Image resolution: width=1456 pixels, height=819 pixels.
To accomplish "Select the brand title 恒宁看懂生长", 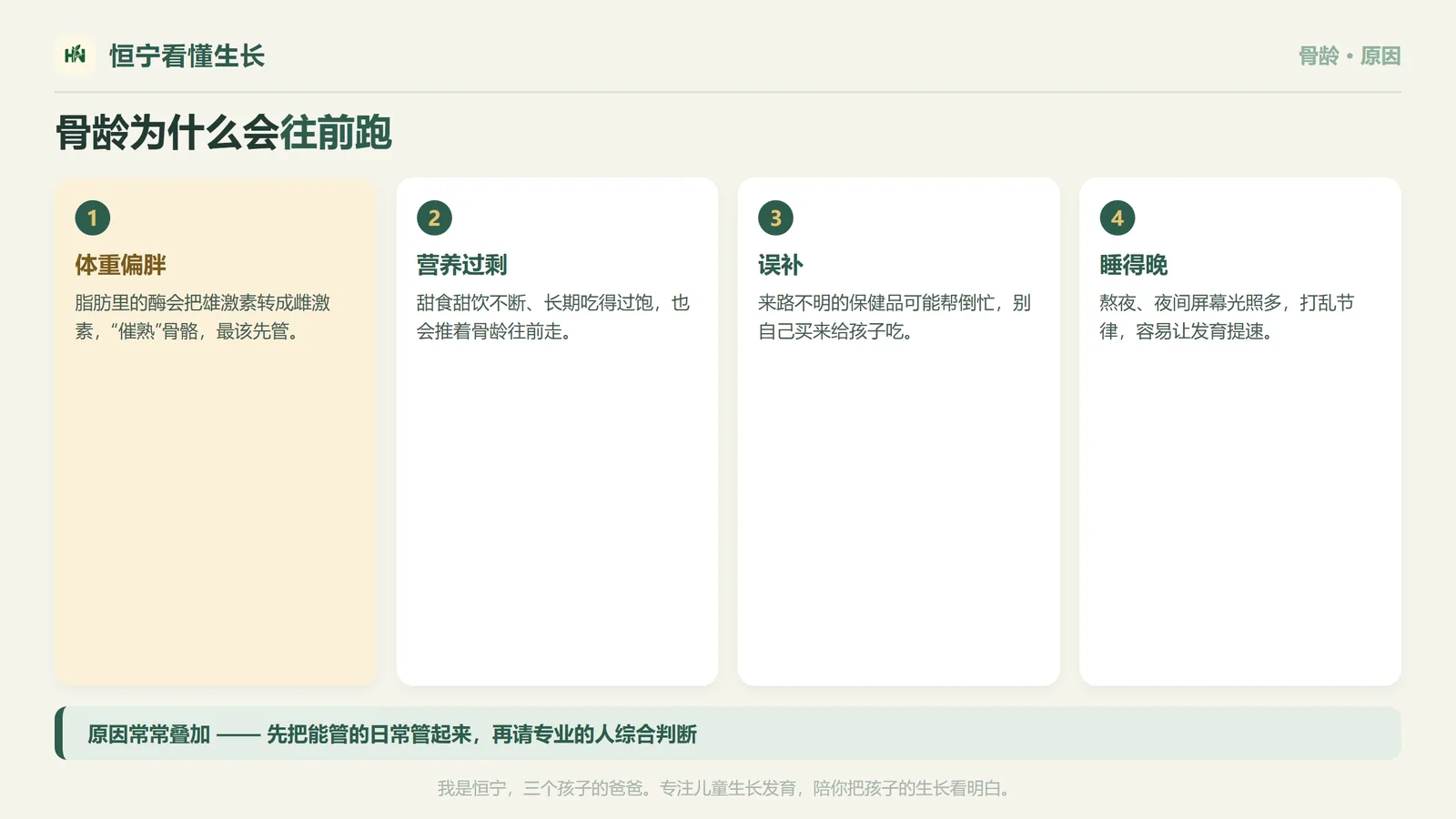I will (x=187, y=56).
